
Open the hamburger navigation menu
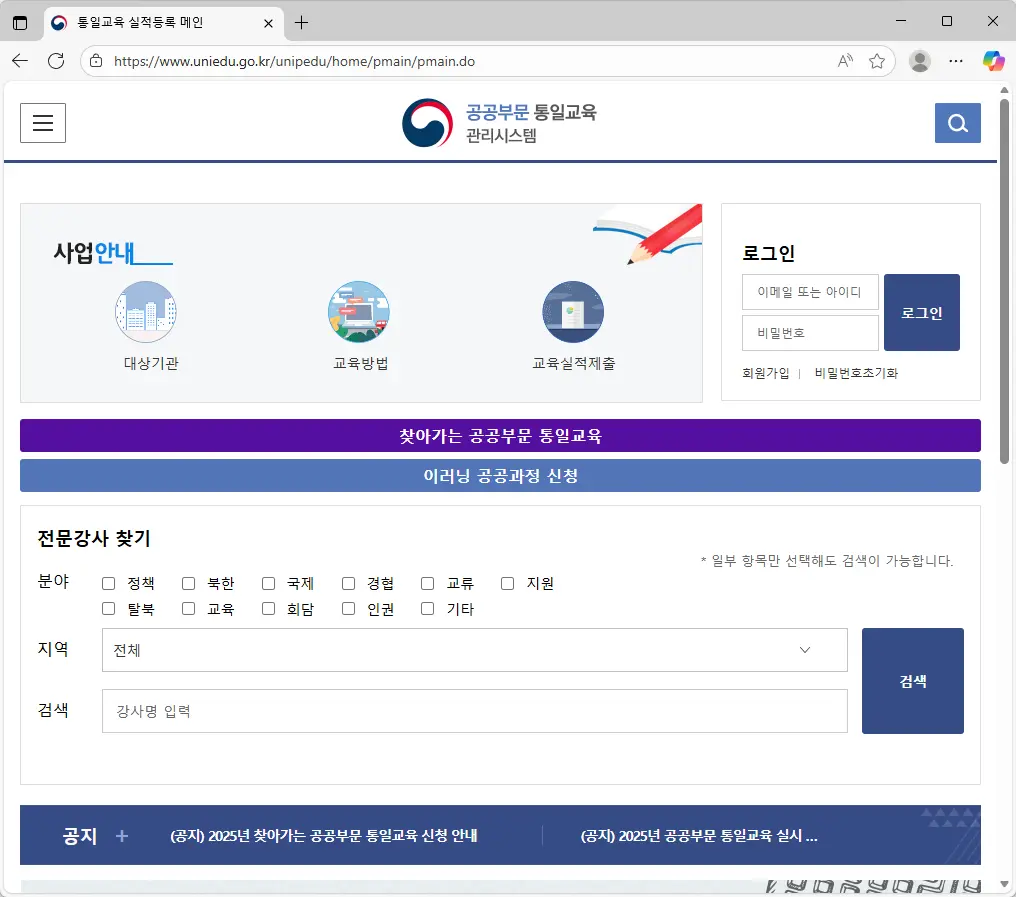click(x=42, y=122)
